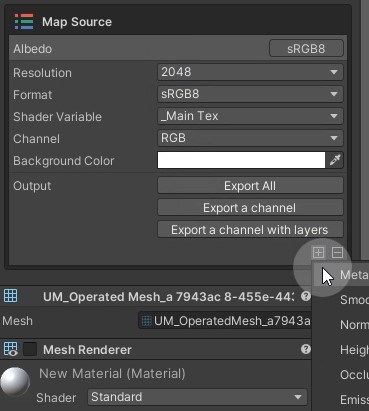Click the mesh asset icon in Mesh field
This screenshot has width=369, height=411.
(147, 321)
